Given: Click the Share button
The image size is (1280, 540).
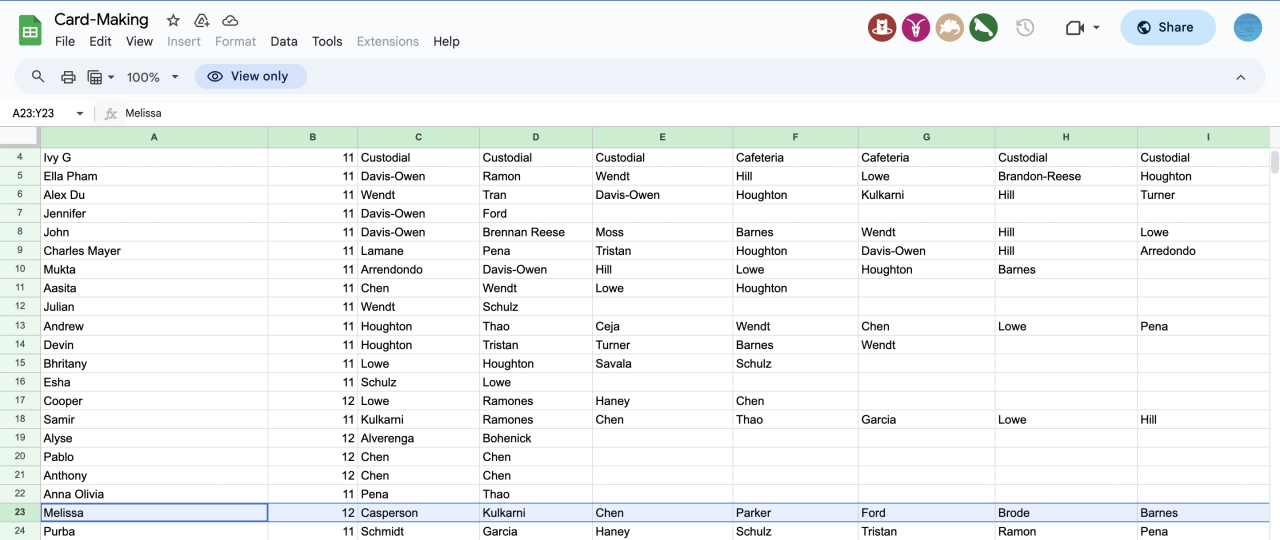Looking at the screenshot, I should coord(1167,28).
